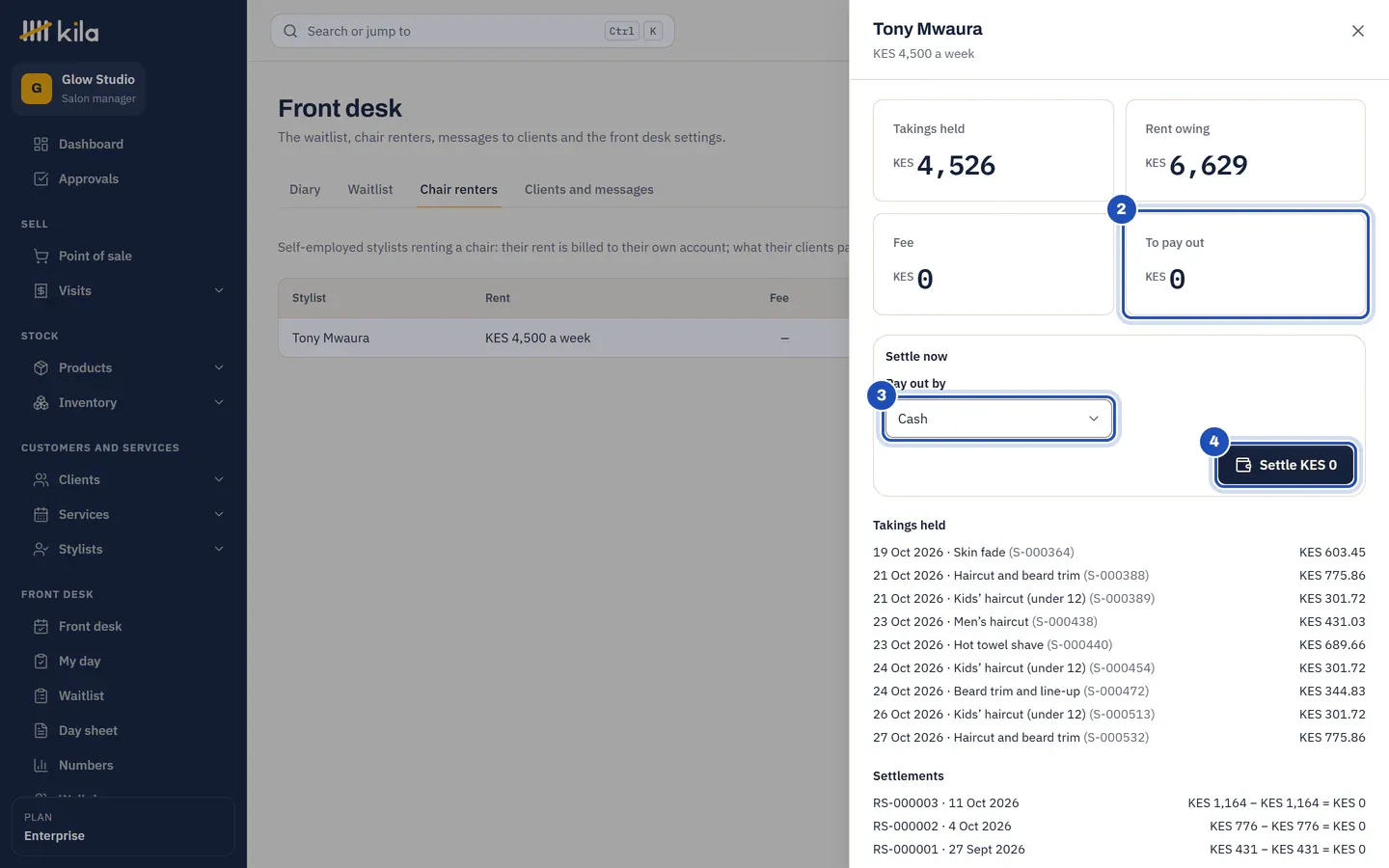This screenshot has height=868, width=1389.
Task: Click the Enterprise plan card
Action: tap(123, 827)
